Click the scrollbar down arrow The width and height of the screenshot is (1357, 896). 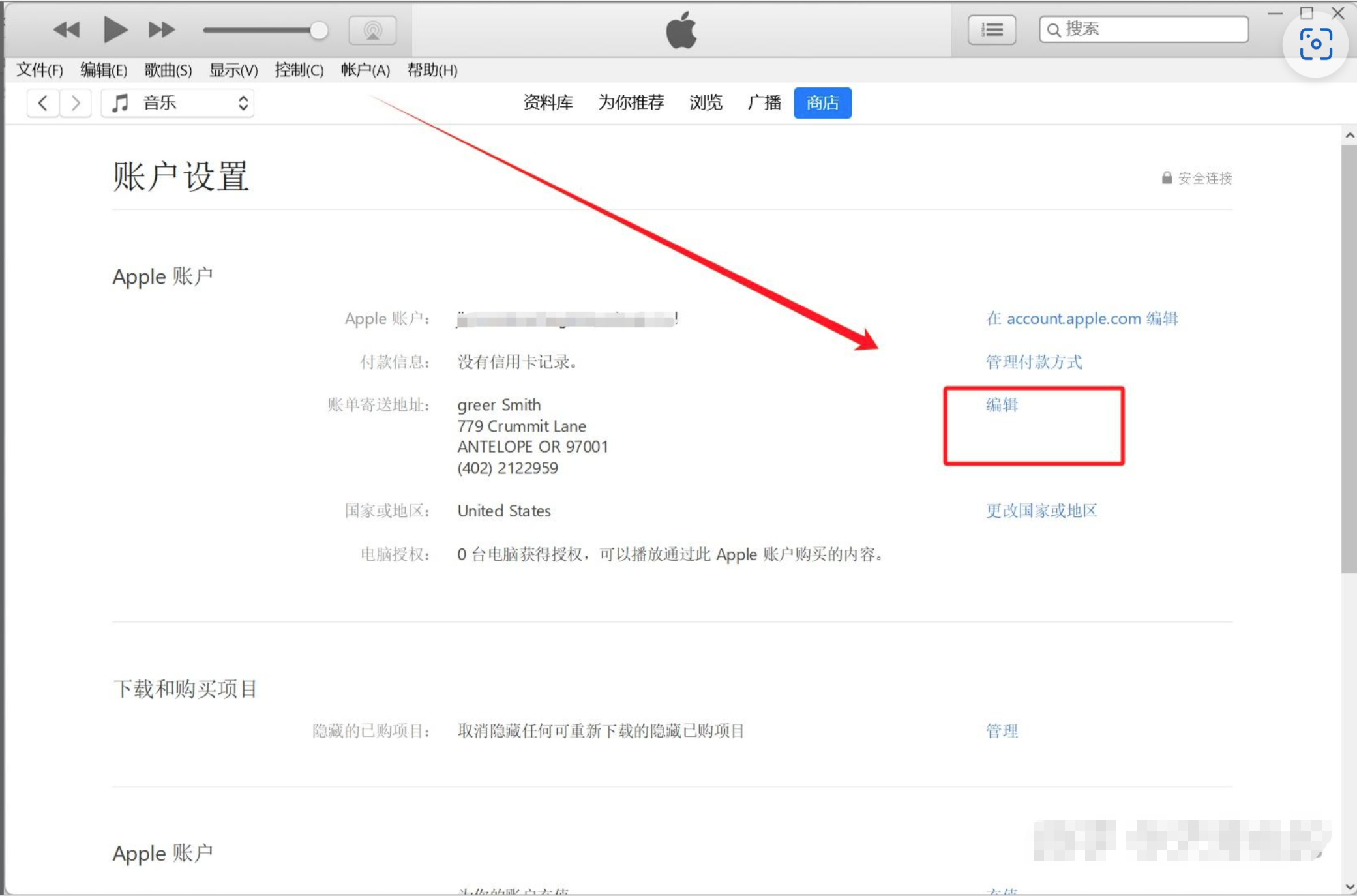(1349, 887)
